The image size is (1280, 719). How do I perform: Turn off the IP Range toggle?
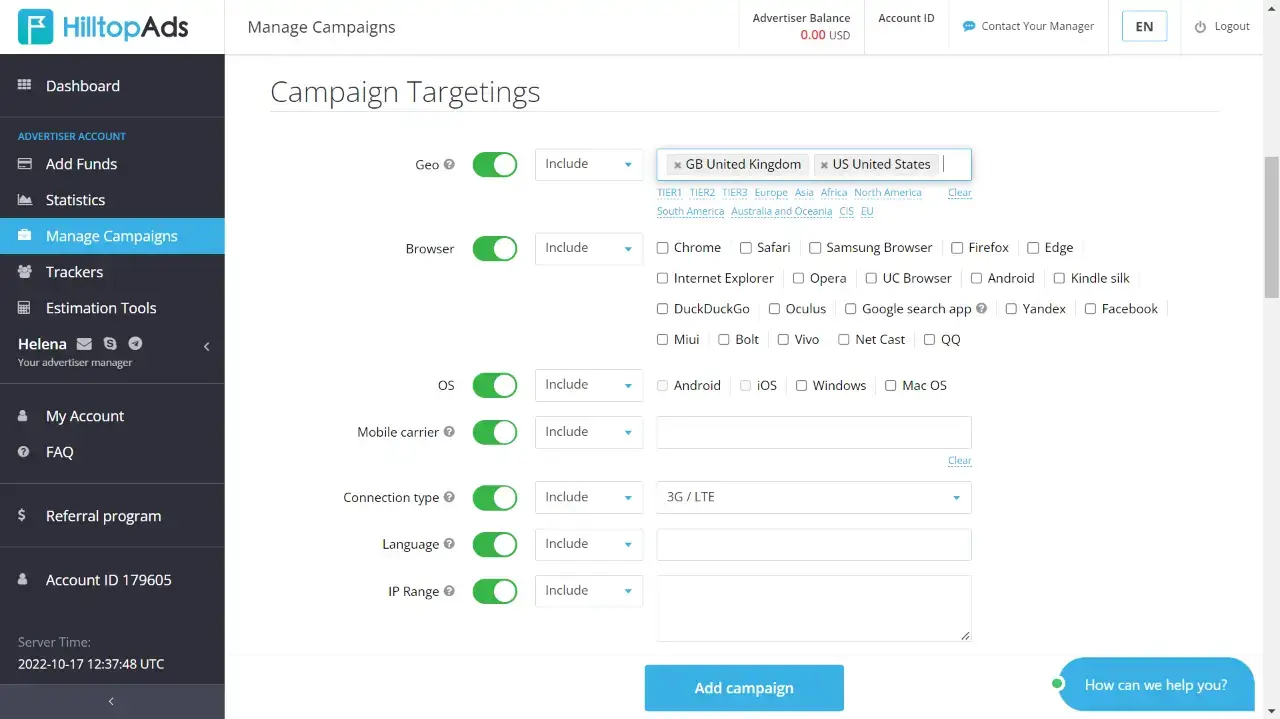(x=494, y=591)
